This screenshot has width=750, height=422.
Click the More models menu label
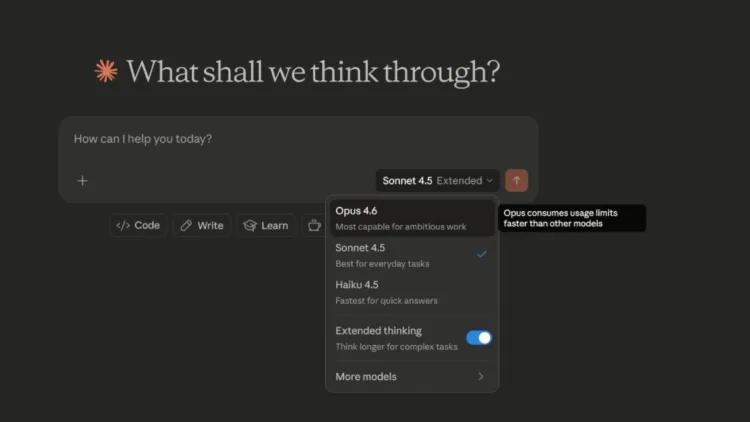pyautogui.click(x=366, y=377)
